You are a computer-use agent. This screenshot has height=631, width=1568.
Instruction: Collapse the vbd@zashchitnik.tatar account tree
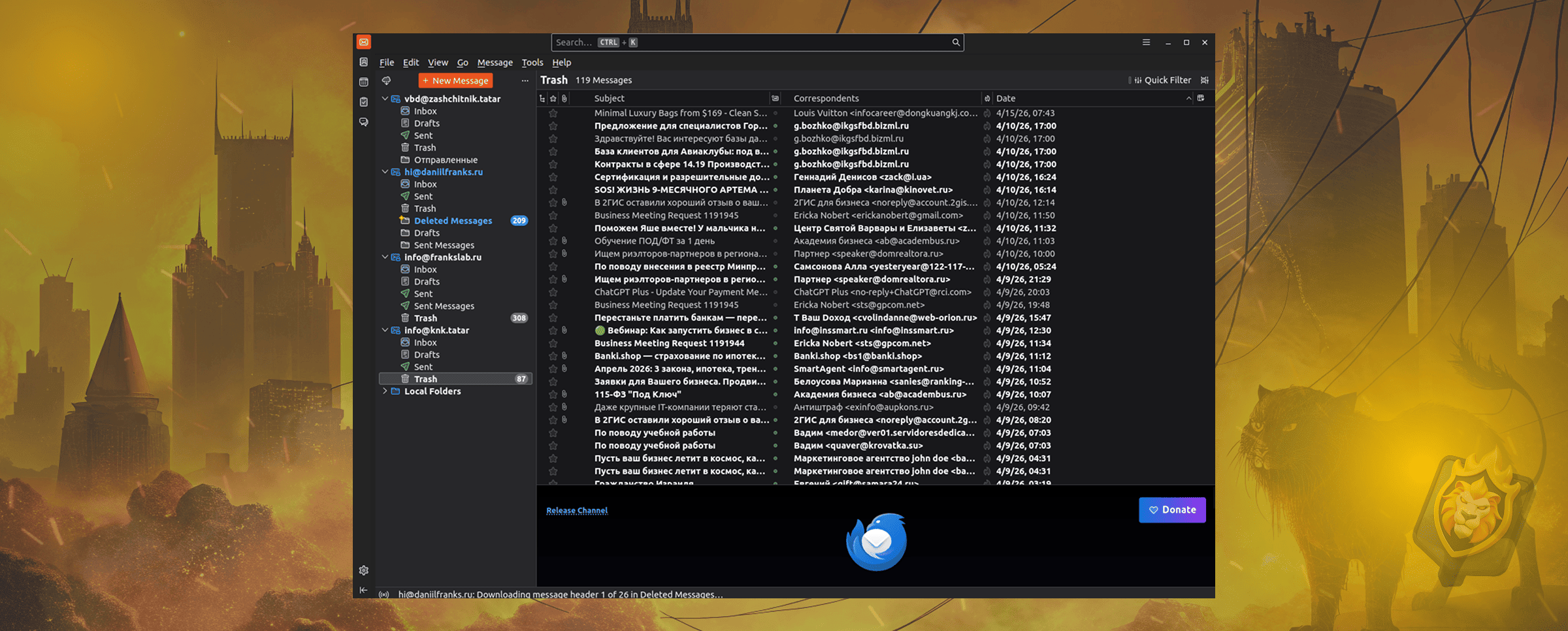click(x=385, y=99)
